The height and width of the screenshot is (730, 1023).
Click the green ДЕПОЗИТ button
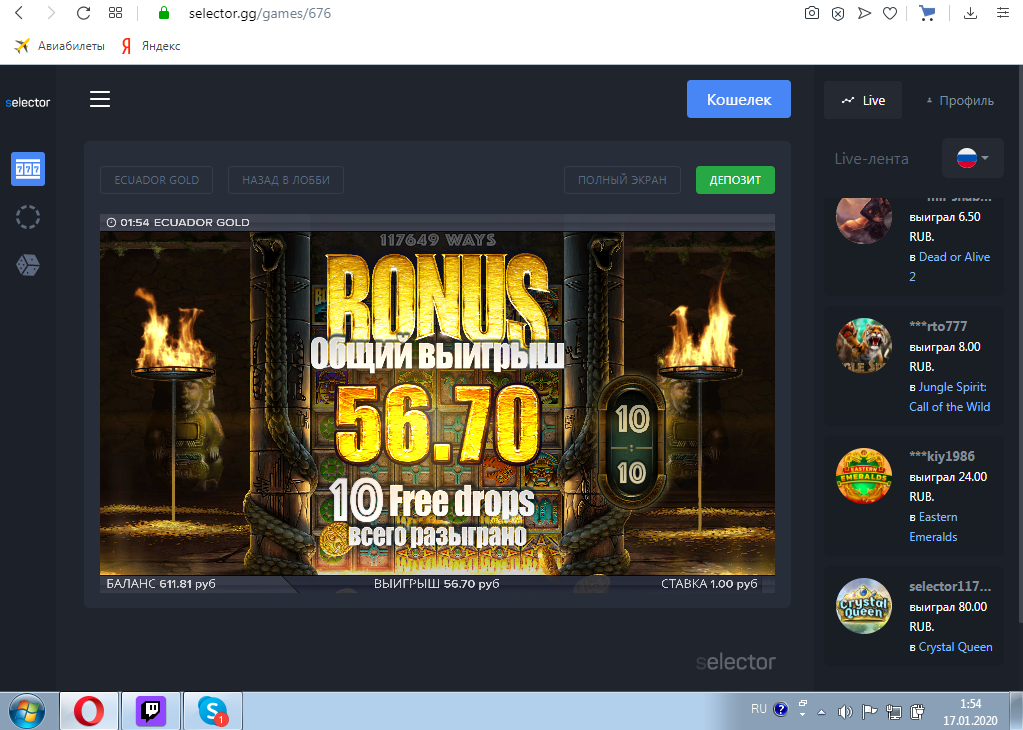click(x=735, y=180)
